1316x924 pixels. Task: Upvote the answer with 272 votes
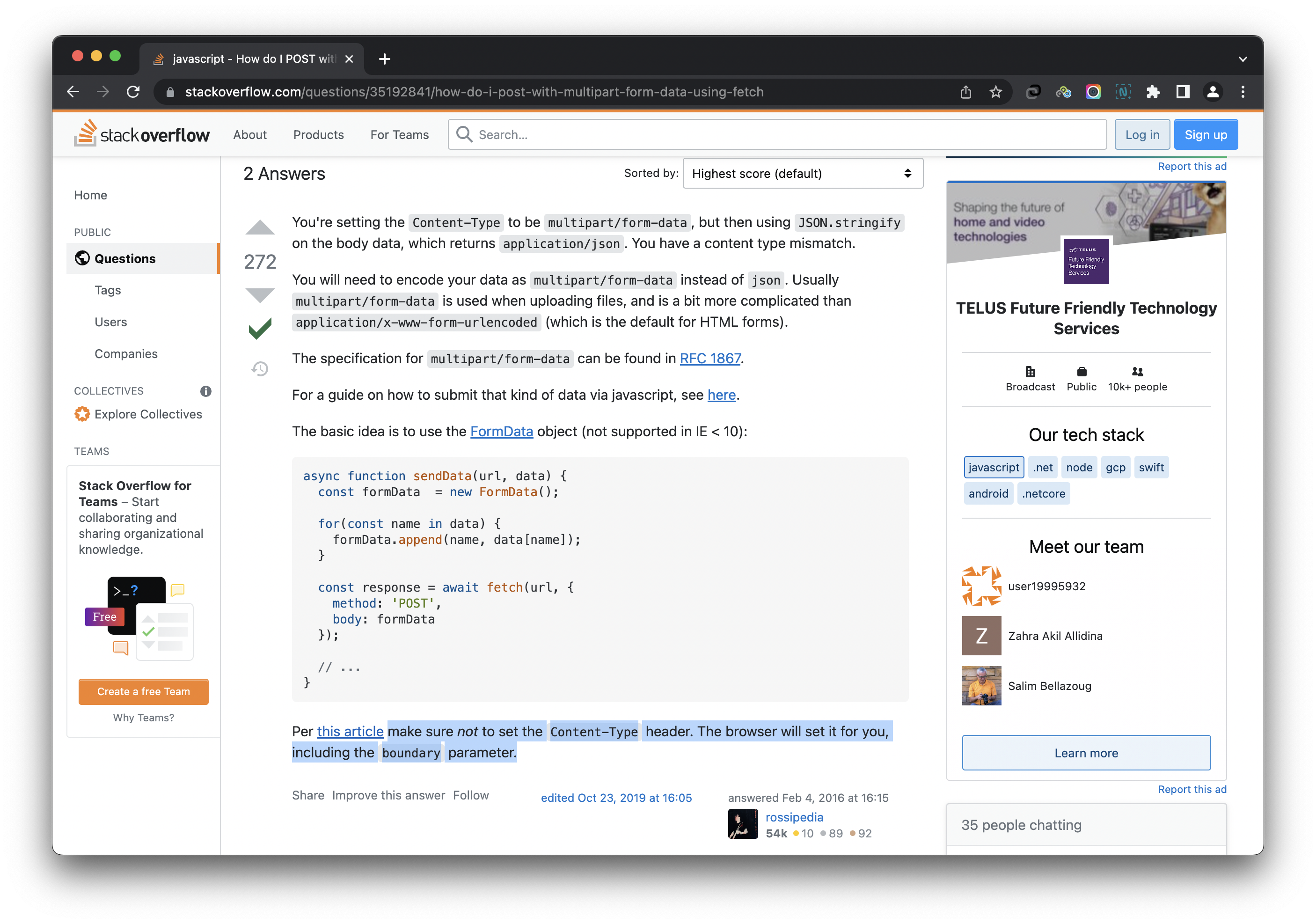260,227
